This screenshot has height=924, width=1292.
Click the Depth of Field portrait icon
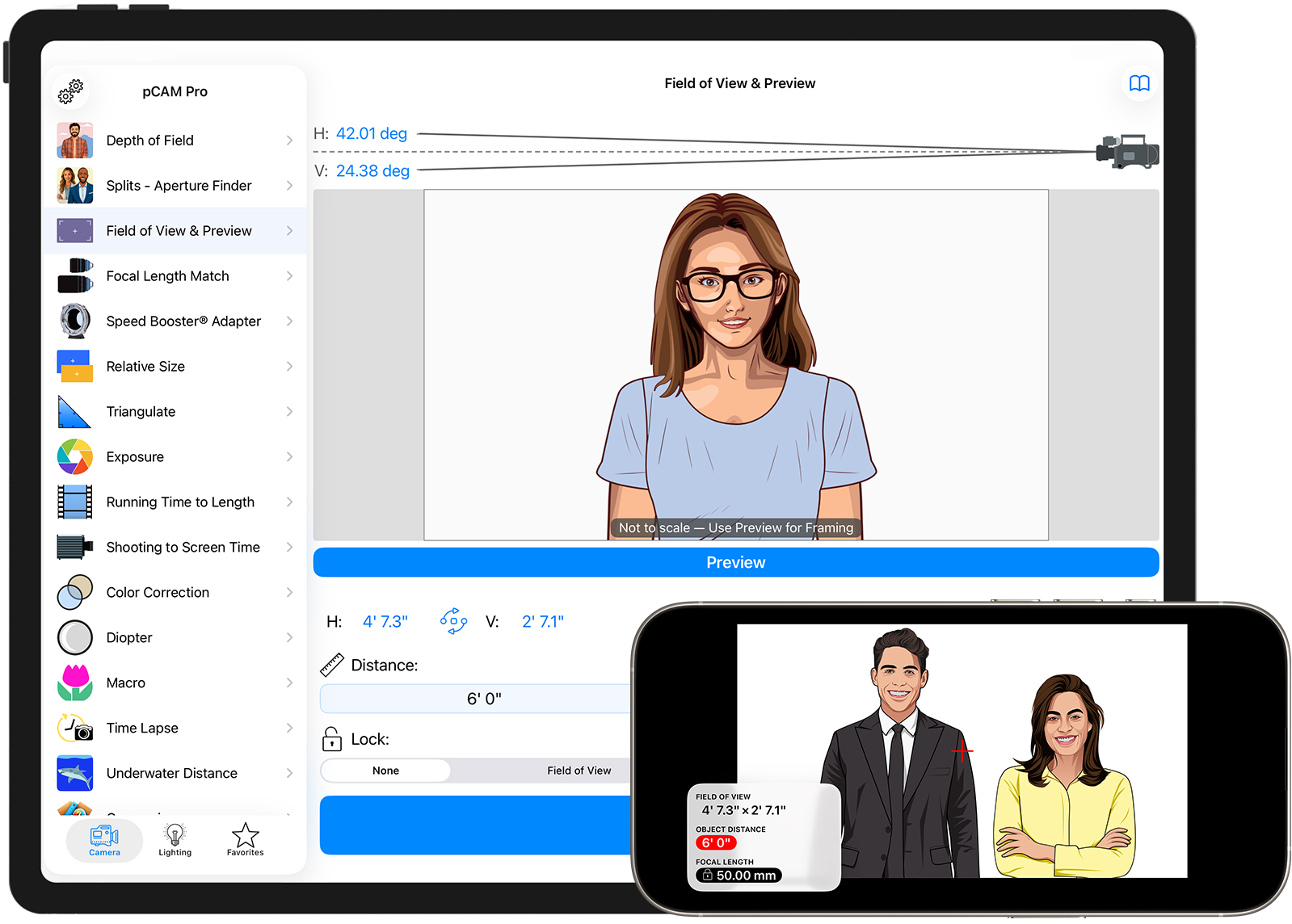point(75,141)
